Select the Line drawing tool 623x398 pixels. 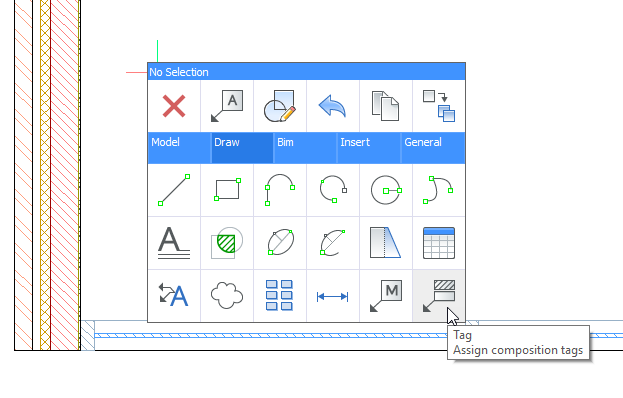click(174, 190)
